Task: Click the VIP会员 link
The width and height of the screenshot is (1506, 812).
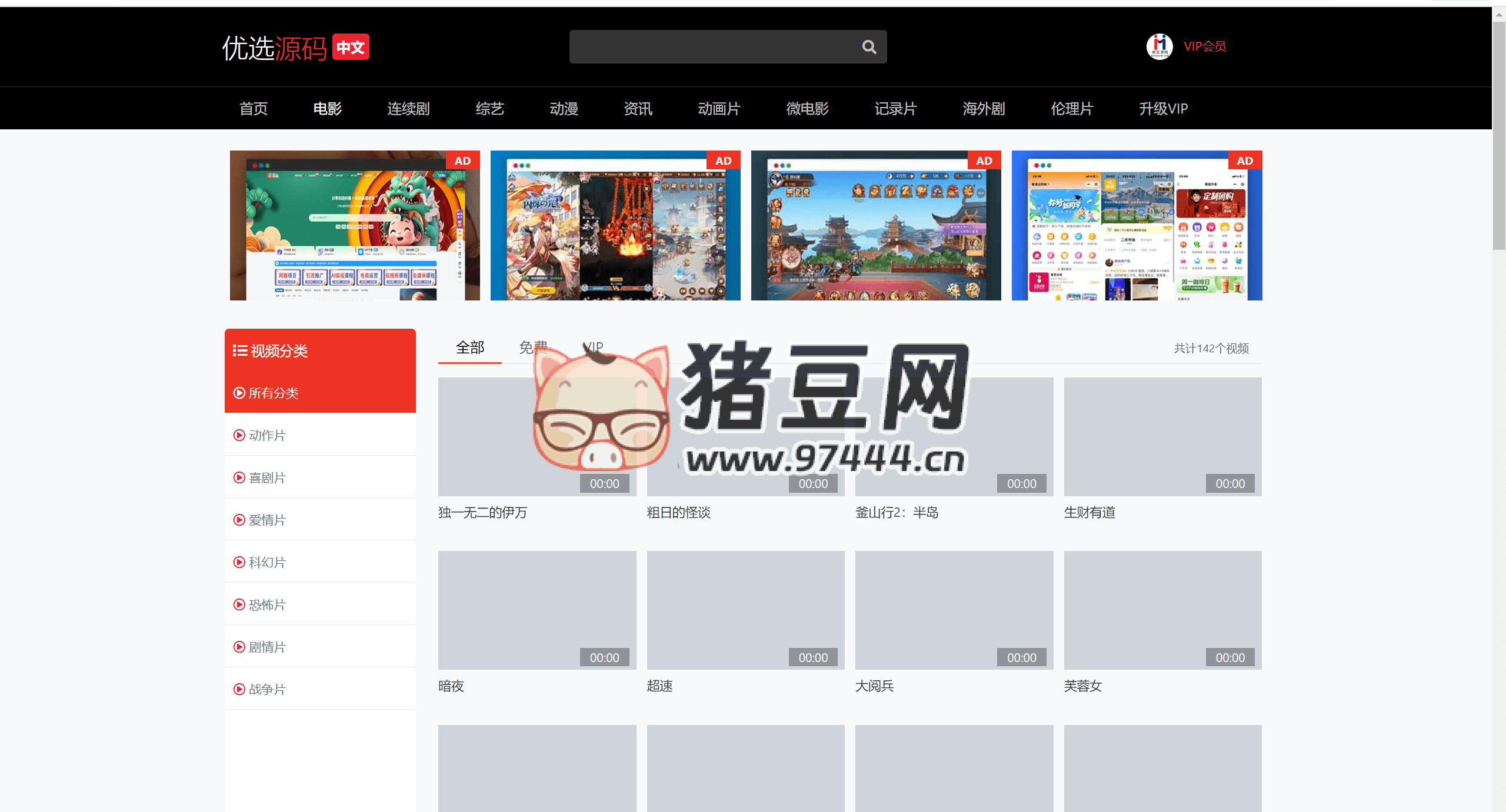Action: (1205, 46)
